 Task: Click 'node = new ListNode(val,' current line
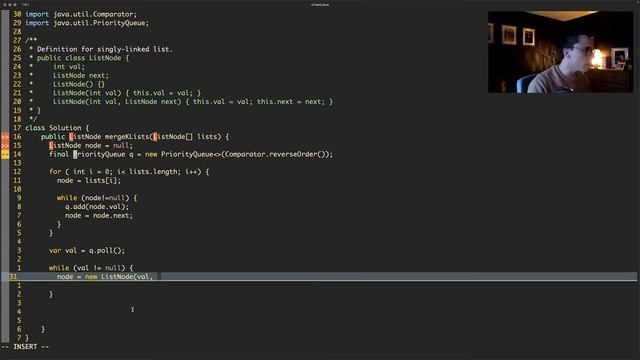pos(105,277)
